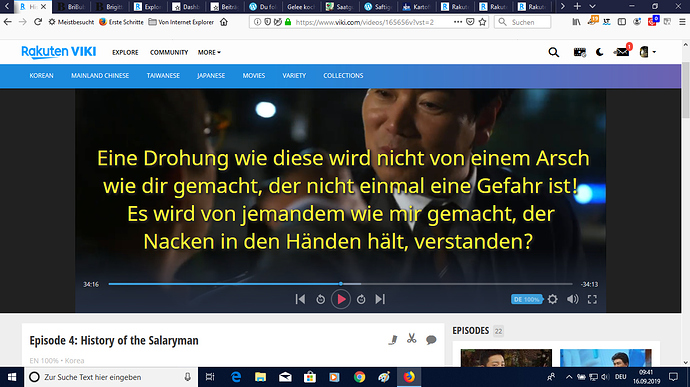Switch to the Saatg tab
690x387 pixels.
339,7
